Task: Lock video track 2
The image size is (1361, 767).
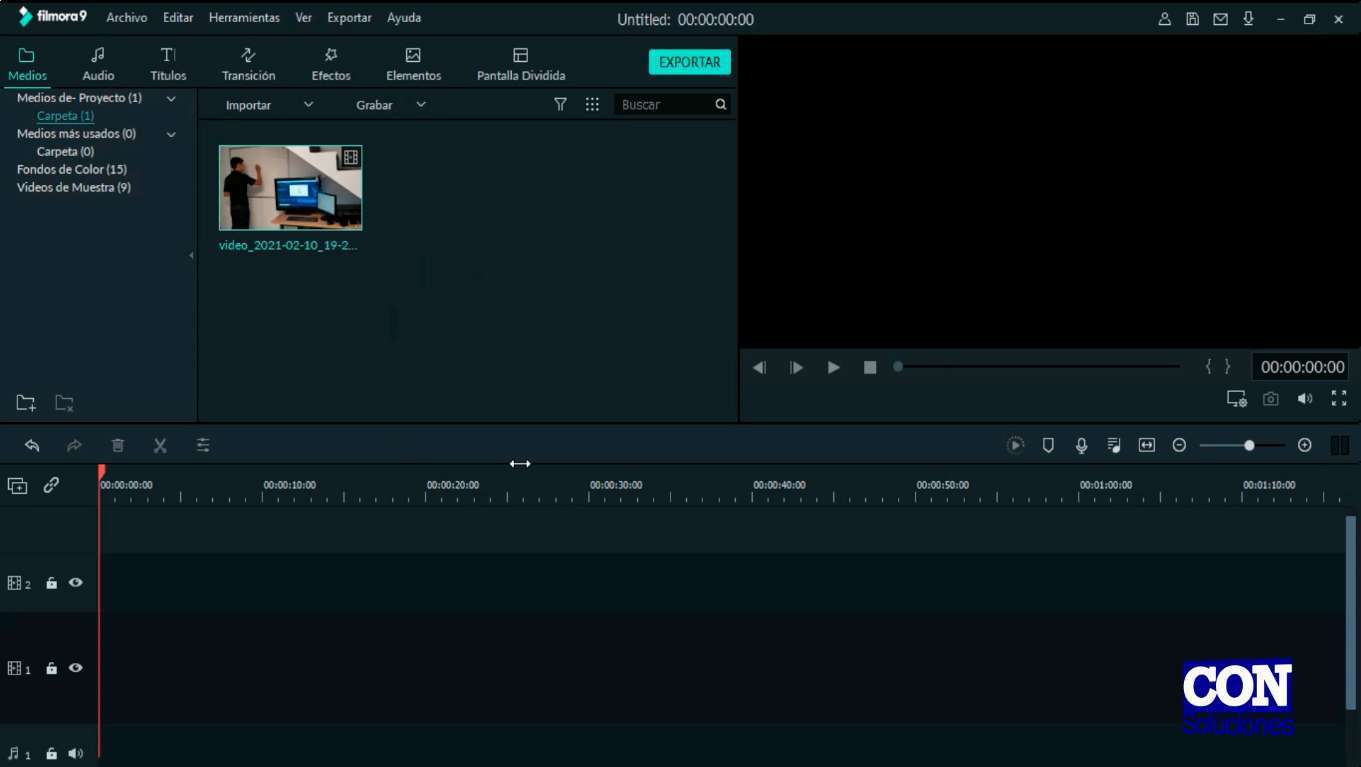Action: coord(51,583)
